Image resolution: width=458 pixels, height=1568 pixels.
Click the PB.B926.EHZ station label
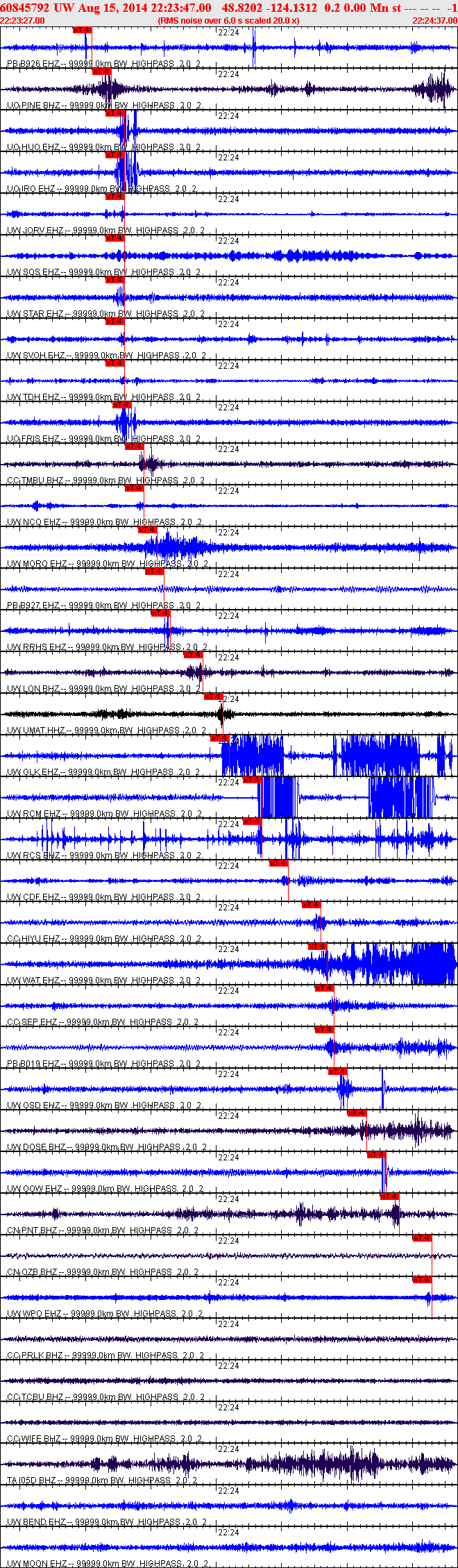[104, 64]
